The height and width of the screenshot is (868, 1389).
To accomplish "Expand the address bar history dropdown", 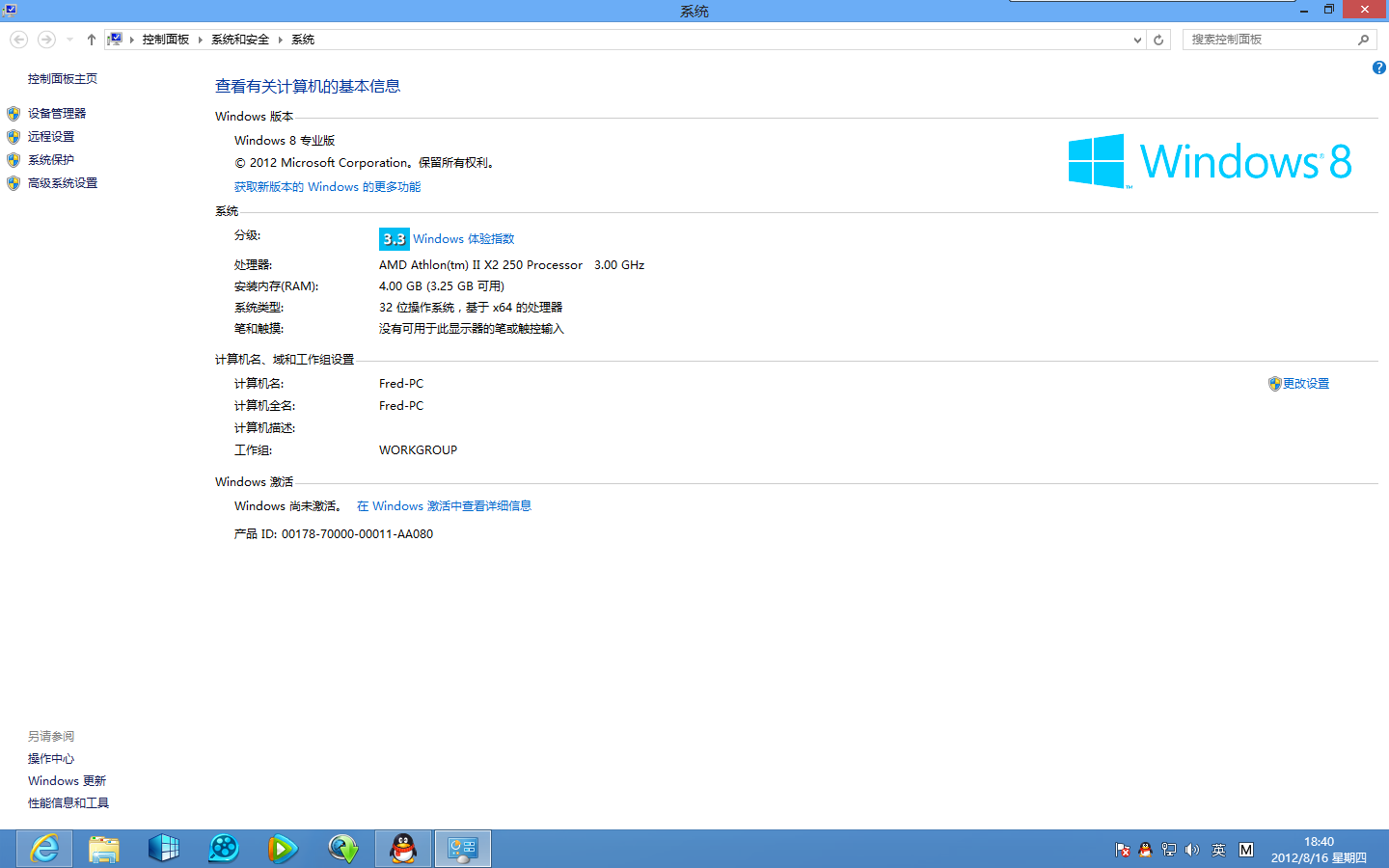I will [x=1137, y=40].
